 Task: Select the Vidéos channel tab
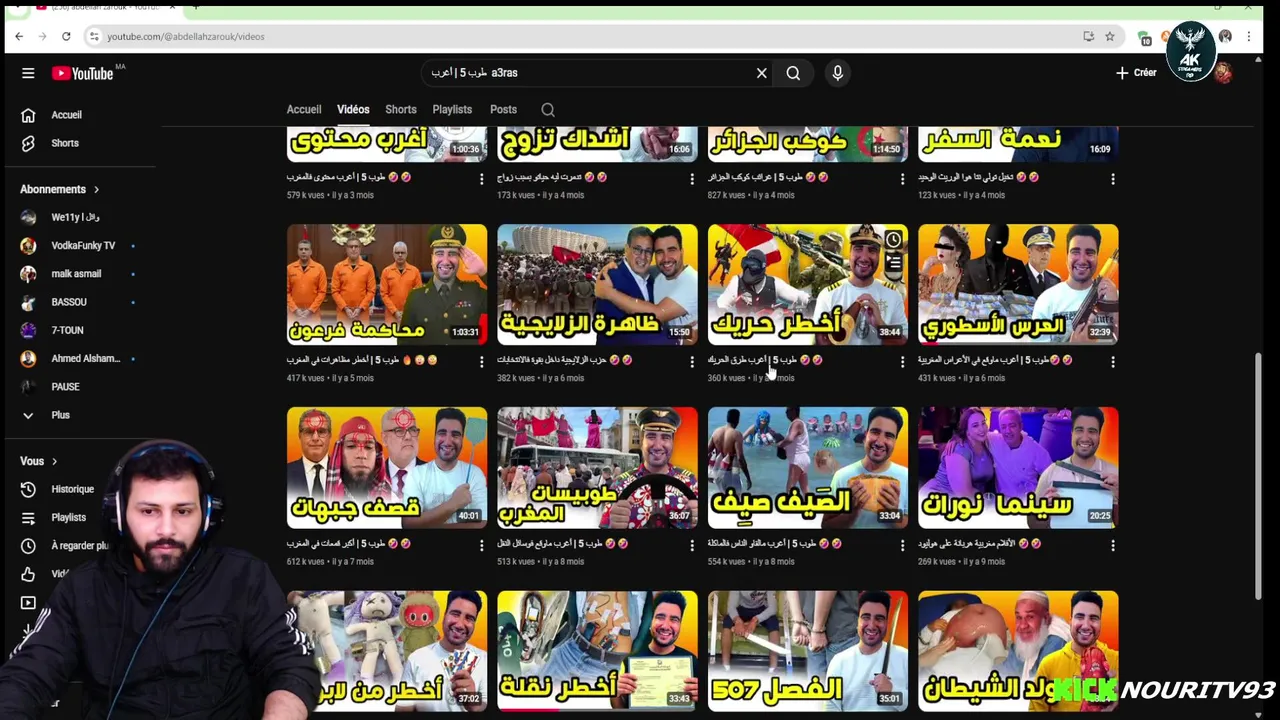pos(353,110)
